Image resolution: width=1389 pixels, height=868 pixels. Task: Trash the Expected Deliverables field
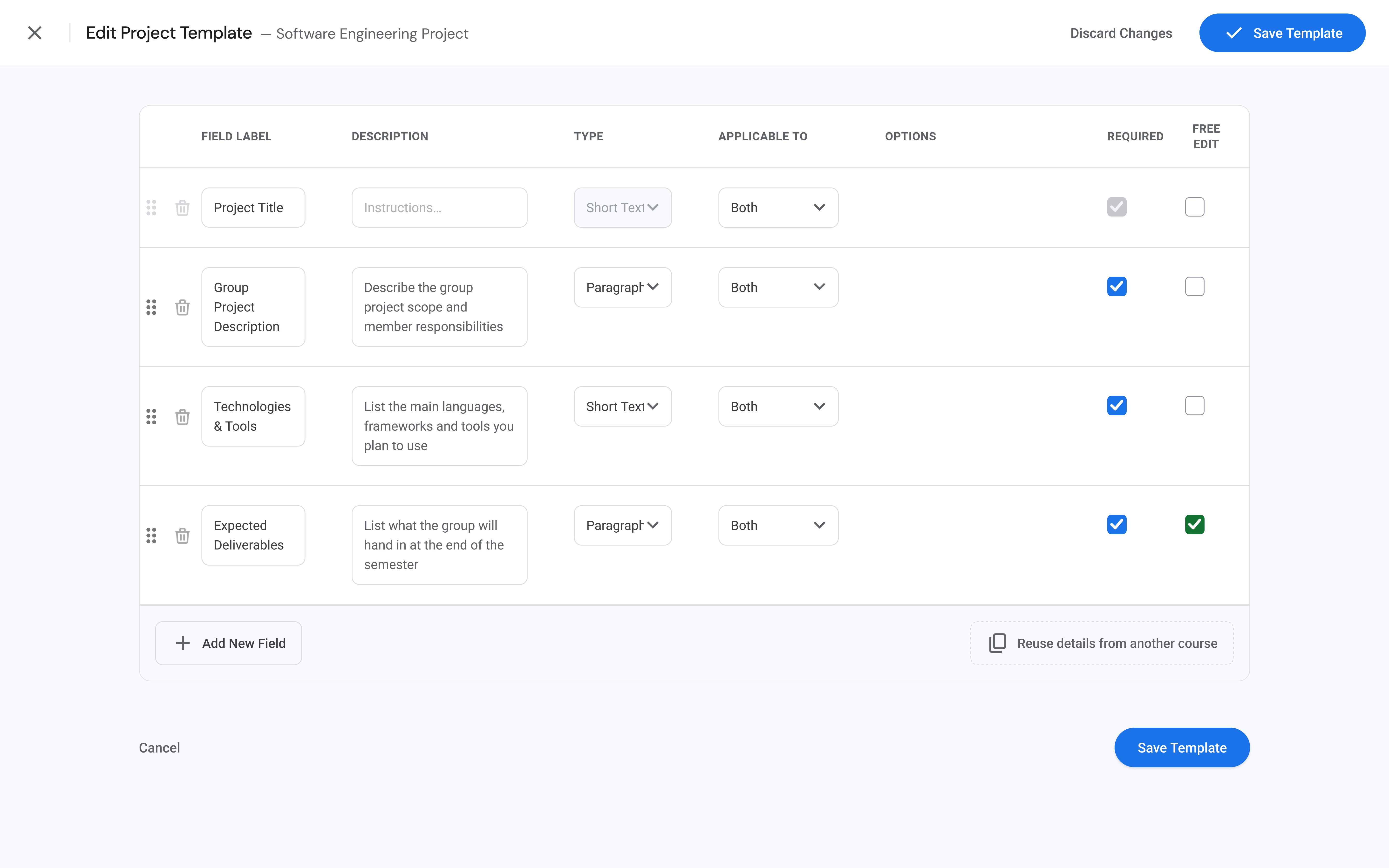[183, 536]
